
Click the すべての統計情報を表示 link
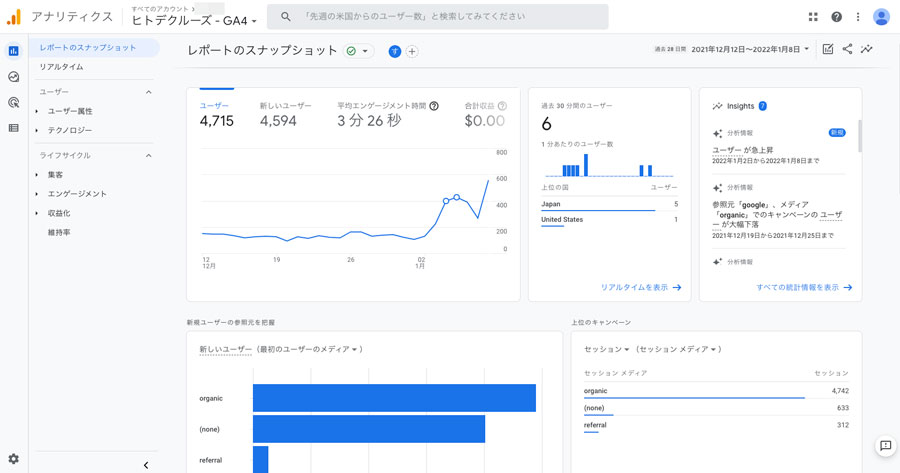[804, 287]
